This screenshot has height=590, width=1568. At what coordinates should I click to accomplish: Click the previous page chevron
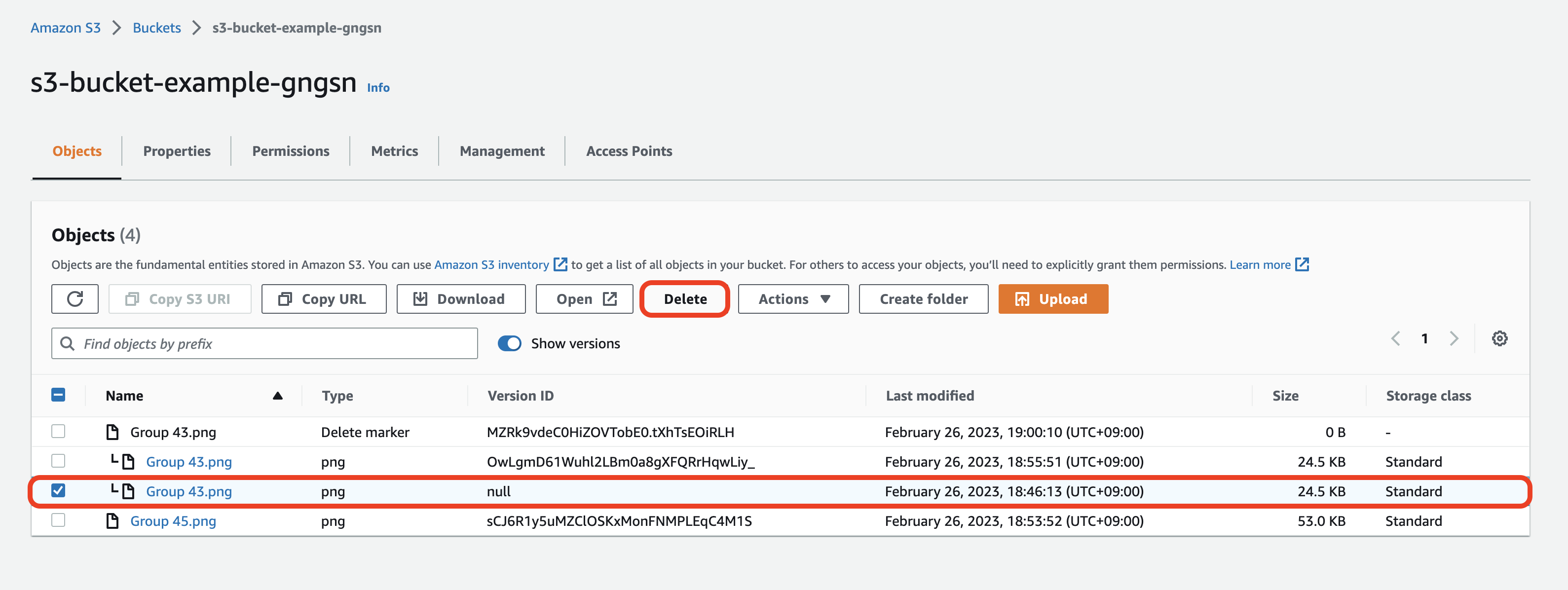coord(1396,338)
